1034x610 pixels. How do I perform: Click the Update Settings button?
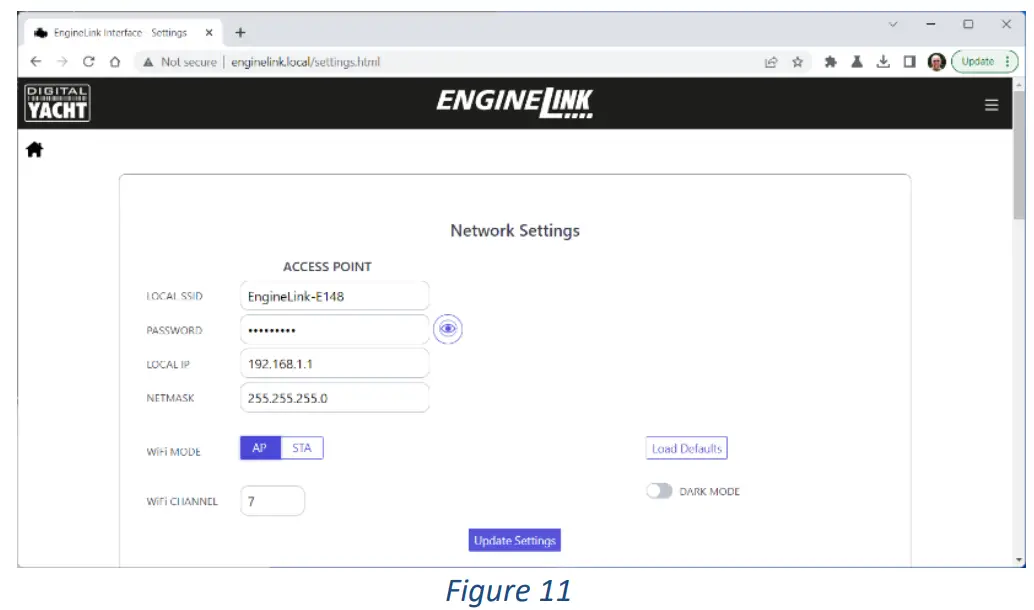pyautogui.click(x=514, y=540)
